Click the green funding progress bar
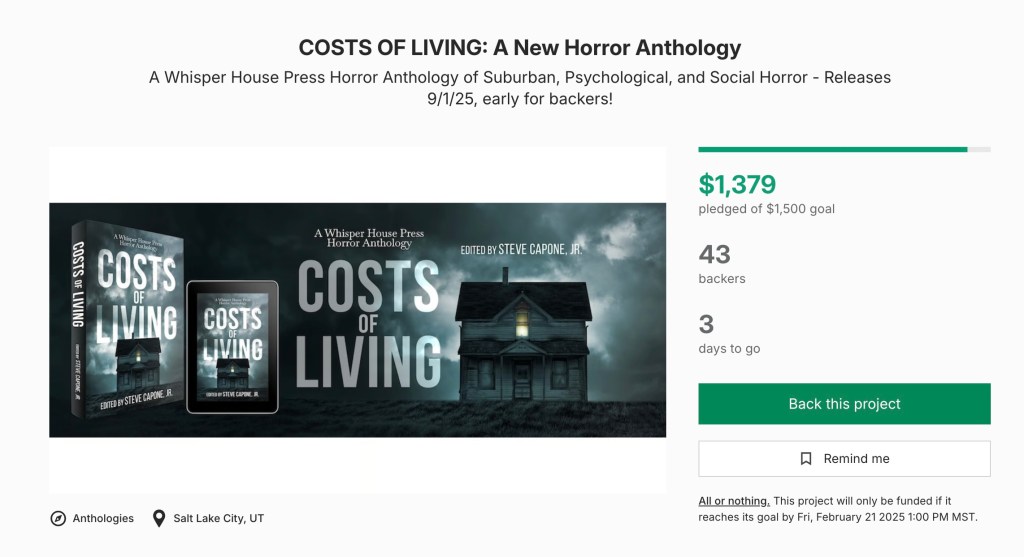 click(x=832, y=149)
